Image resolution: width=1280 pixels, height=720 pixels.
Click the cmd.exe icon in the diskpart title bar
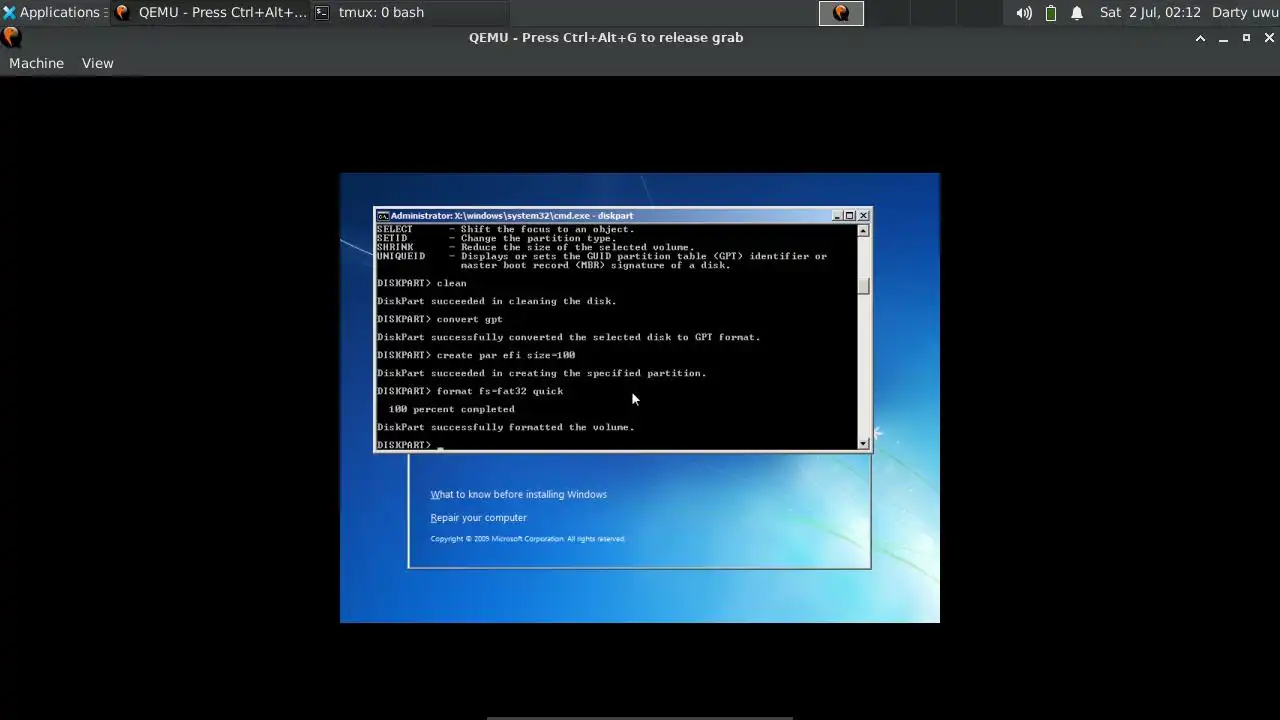[x=383, y=216]
